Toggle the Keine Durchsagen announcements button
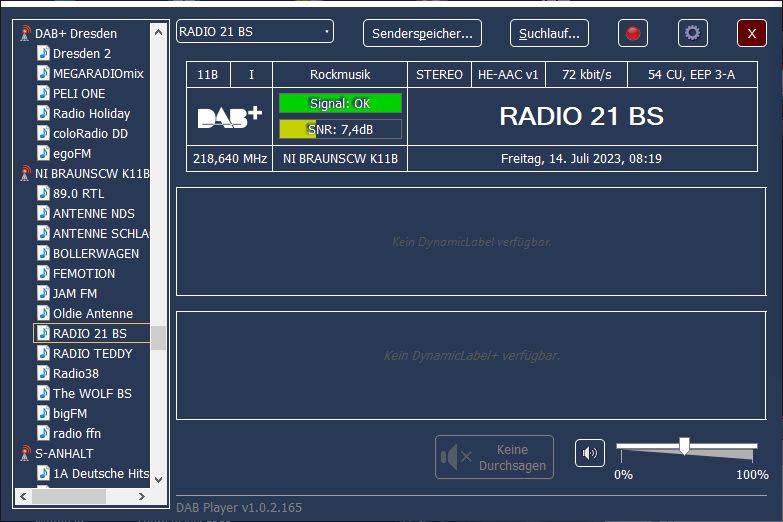Viewport: 783px width, 522px height. [x=494, y=457]
